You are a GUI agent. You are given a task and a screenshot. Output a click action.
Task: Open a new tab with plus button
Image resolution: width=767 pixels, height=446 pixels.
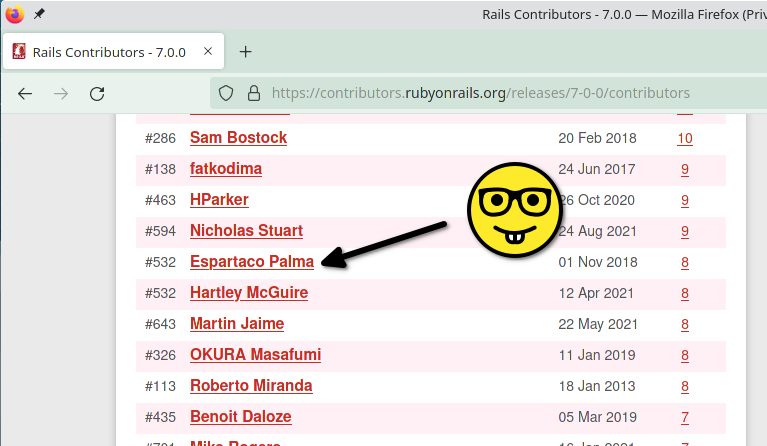click(246, 52)
